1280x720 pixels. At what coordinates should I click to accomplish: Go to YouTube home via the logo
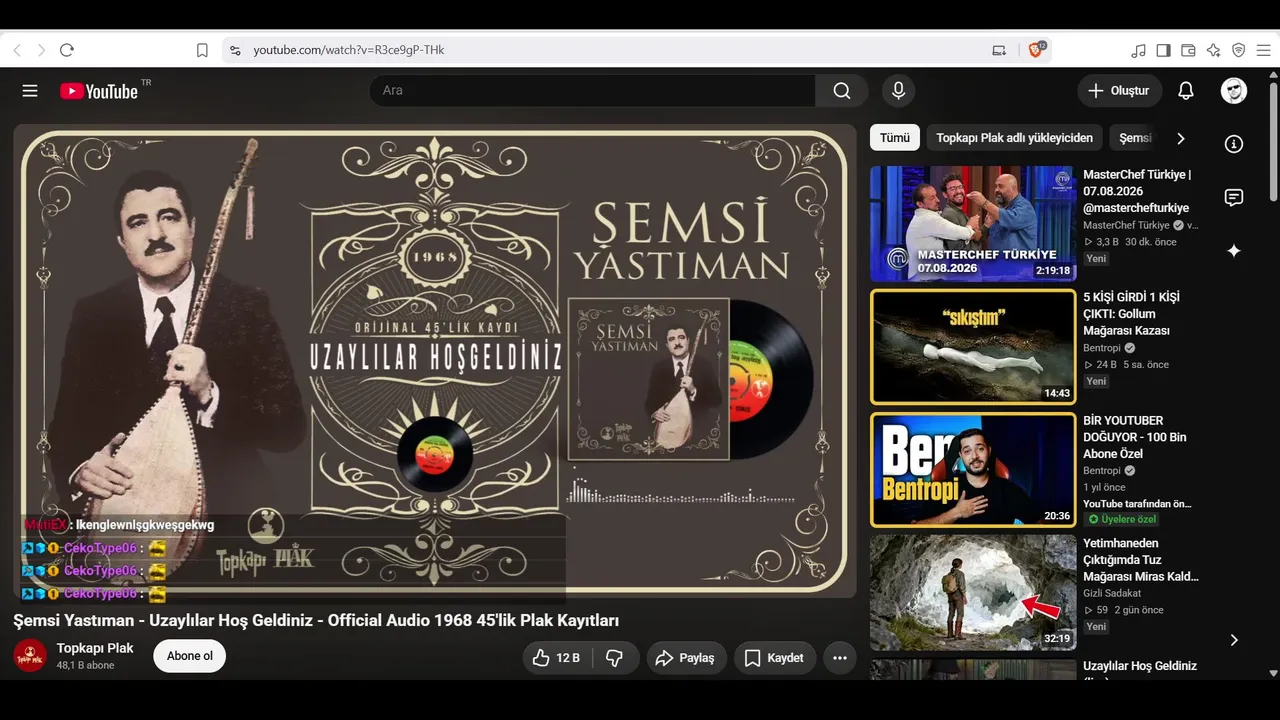tap(99, 91)
